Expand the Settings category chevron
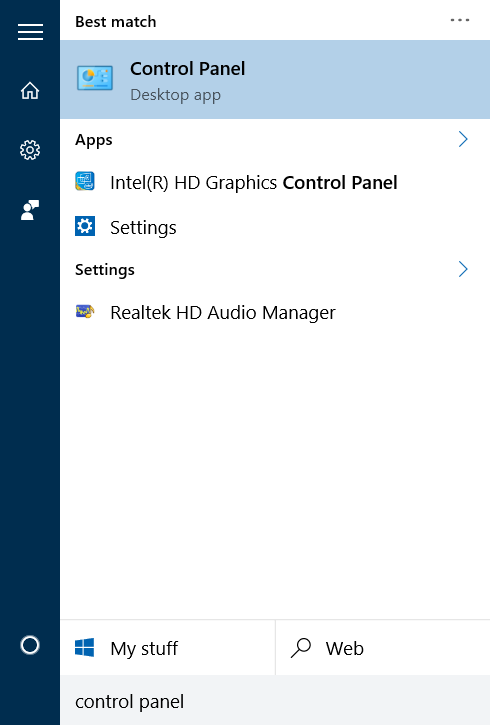This screenshot has width=490, height=725. (x=463, y=269)
